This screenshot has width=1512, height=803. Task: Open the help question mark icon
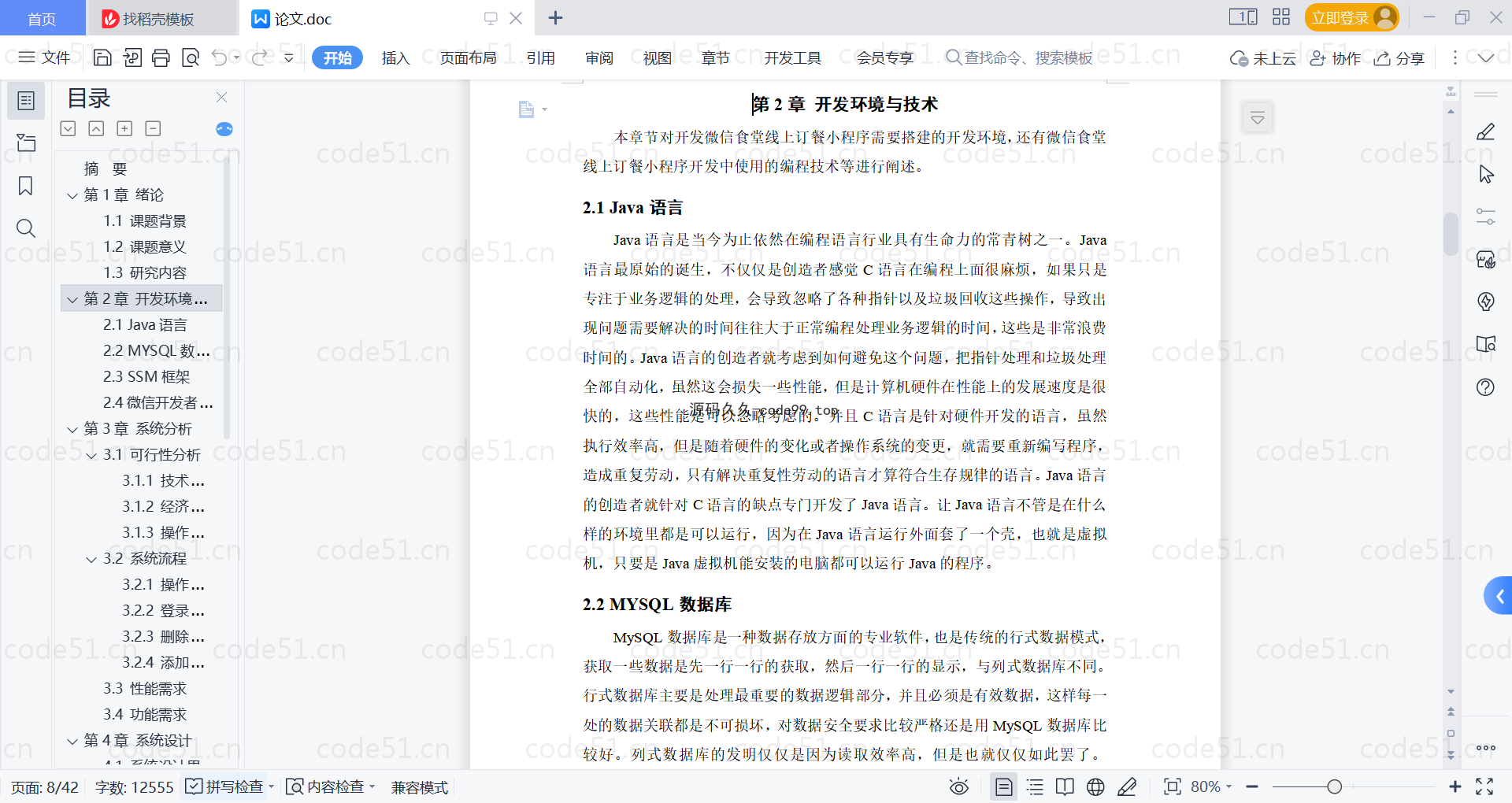coord(1486,387)
